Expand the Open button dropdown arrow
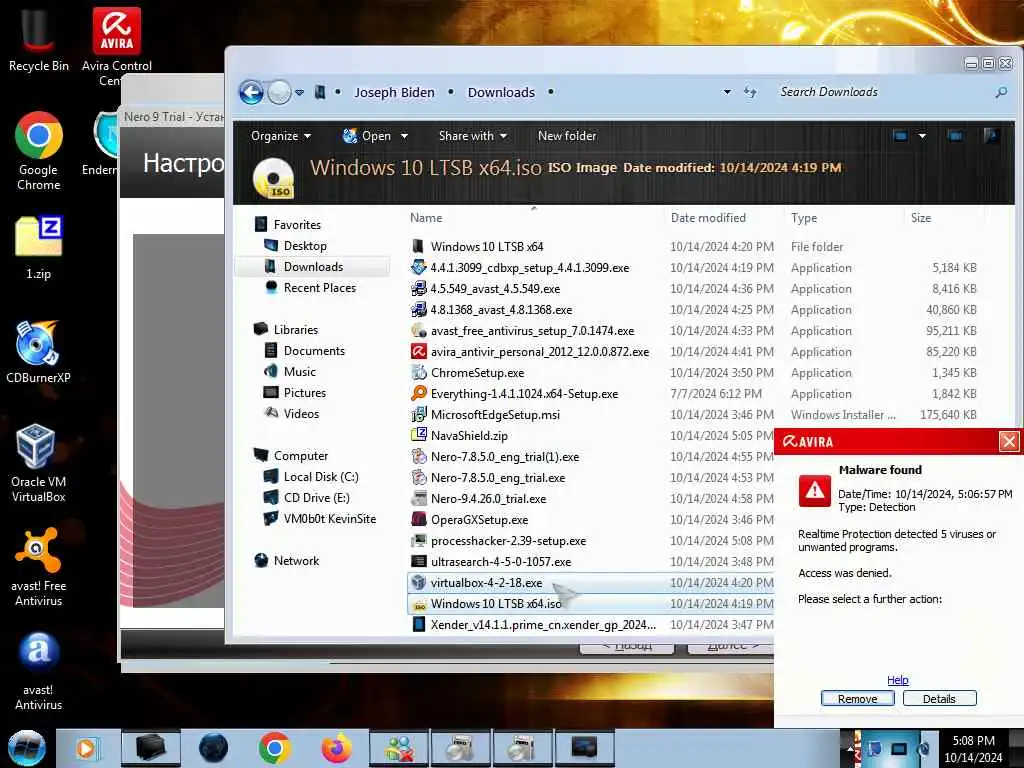 click(404, 136)
